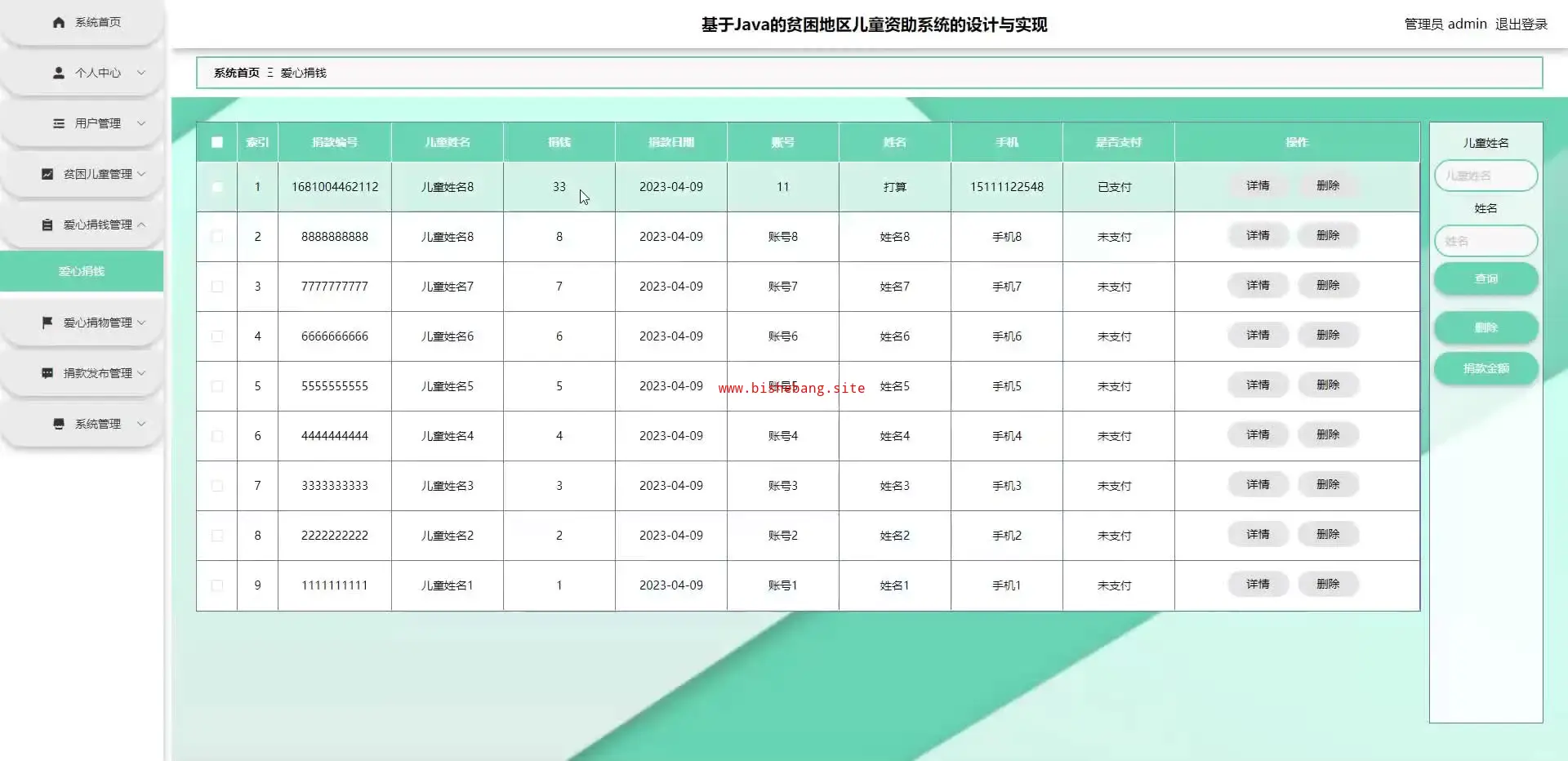This screenshot has height=761, width=1568.
Task: Click the monitor icon for 系统管理
Action: pos(59,424)
